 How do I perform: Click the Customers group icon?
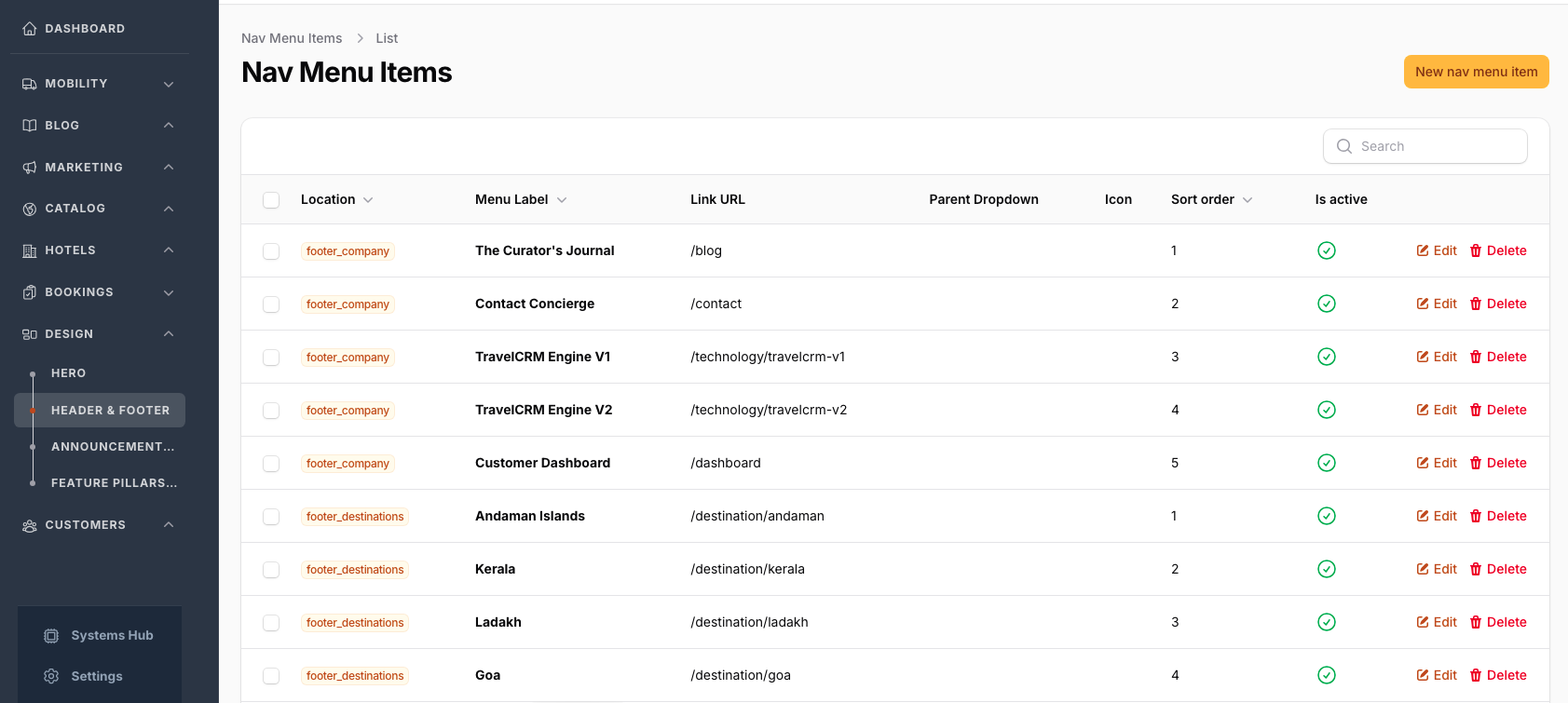[x=30, y=525]
